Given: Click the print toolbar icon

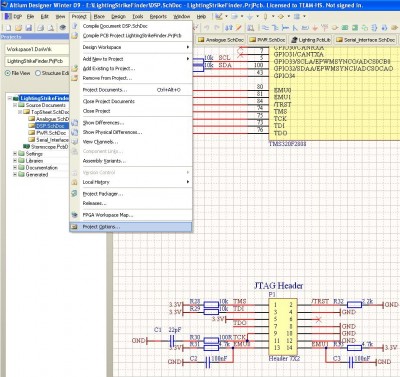Looking at the screenshot, I should click(41, 28).
